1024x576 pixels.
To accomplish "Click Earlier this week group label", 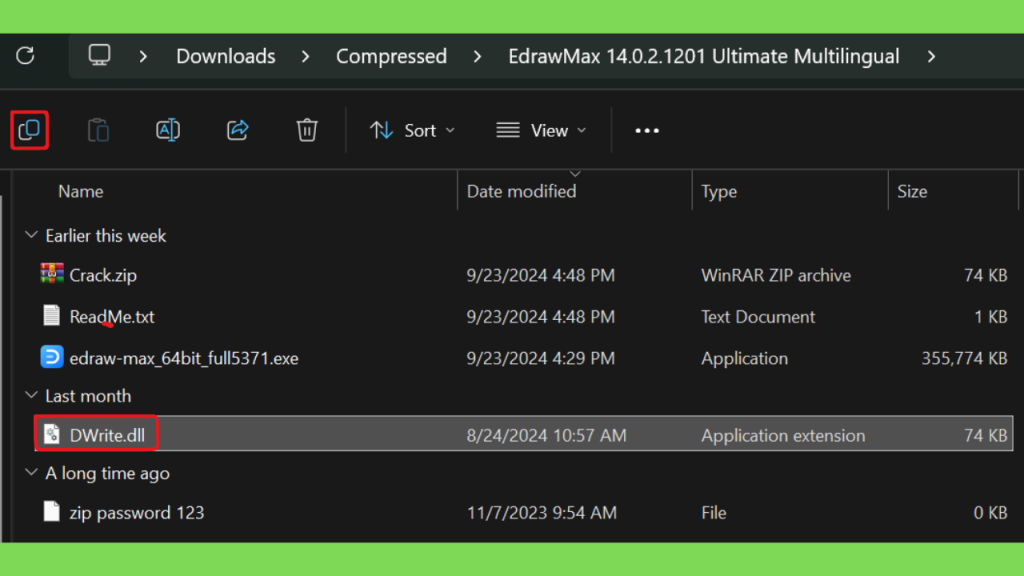I will click(x=106, y=236).
